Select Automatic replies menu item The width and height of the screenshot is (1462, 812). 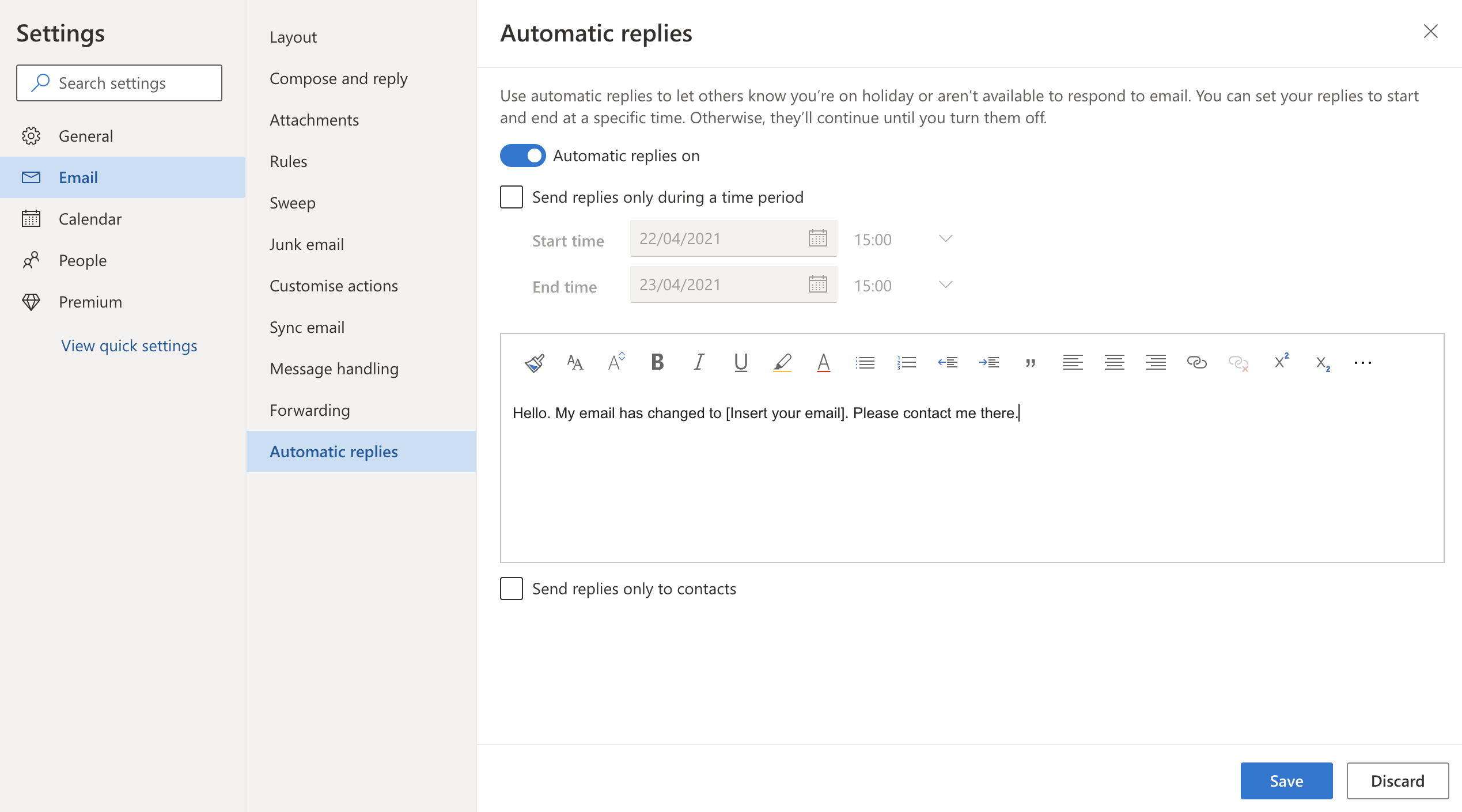361,451
